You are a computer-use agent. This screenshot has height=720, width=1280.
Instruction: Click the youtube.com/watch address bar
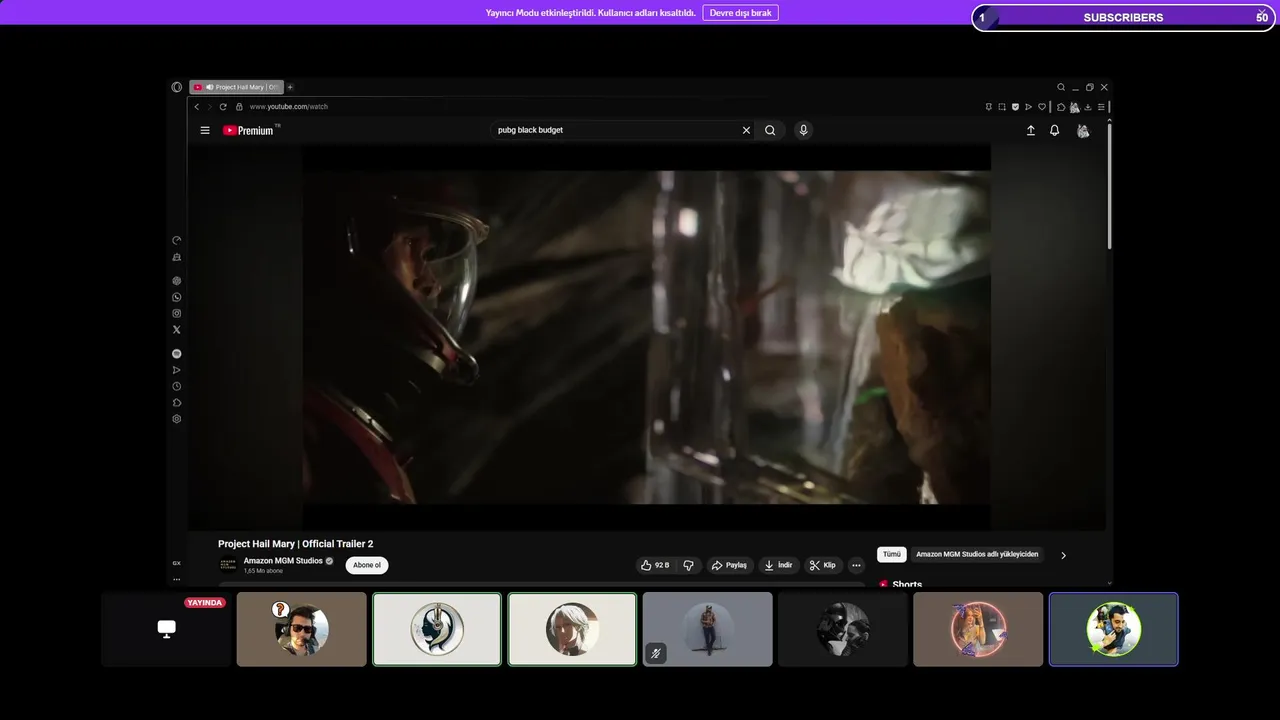coord(289,107)
